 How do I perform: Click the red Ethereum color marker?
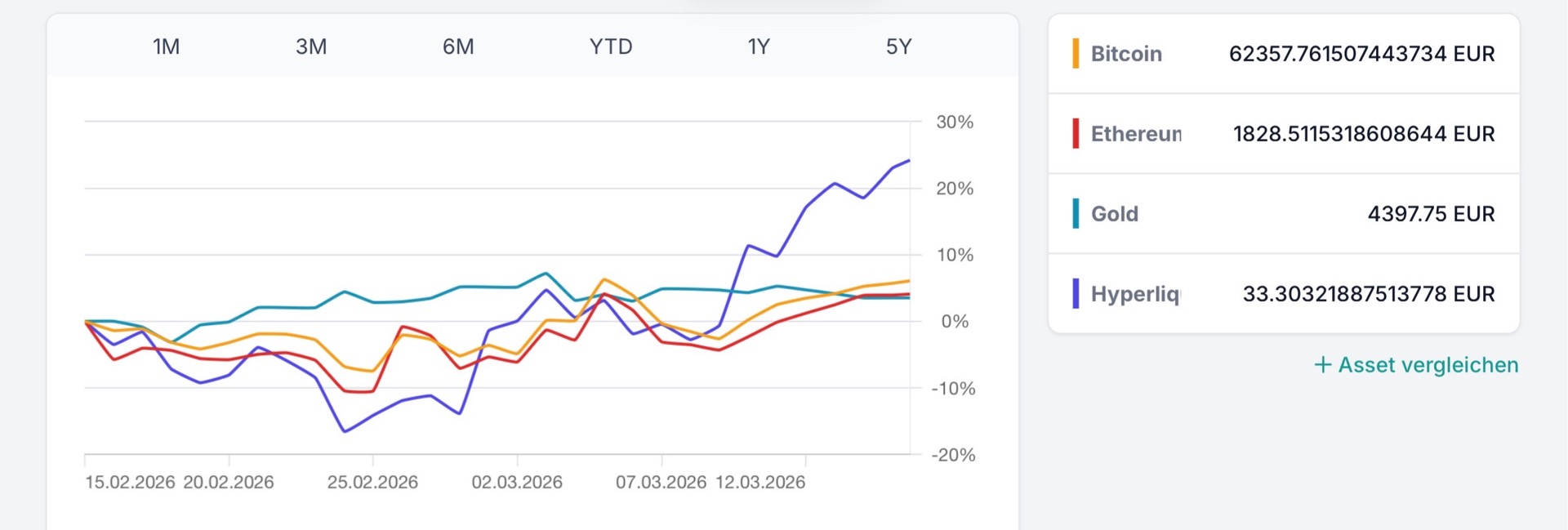click(1076, 134)
